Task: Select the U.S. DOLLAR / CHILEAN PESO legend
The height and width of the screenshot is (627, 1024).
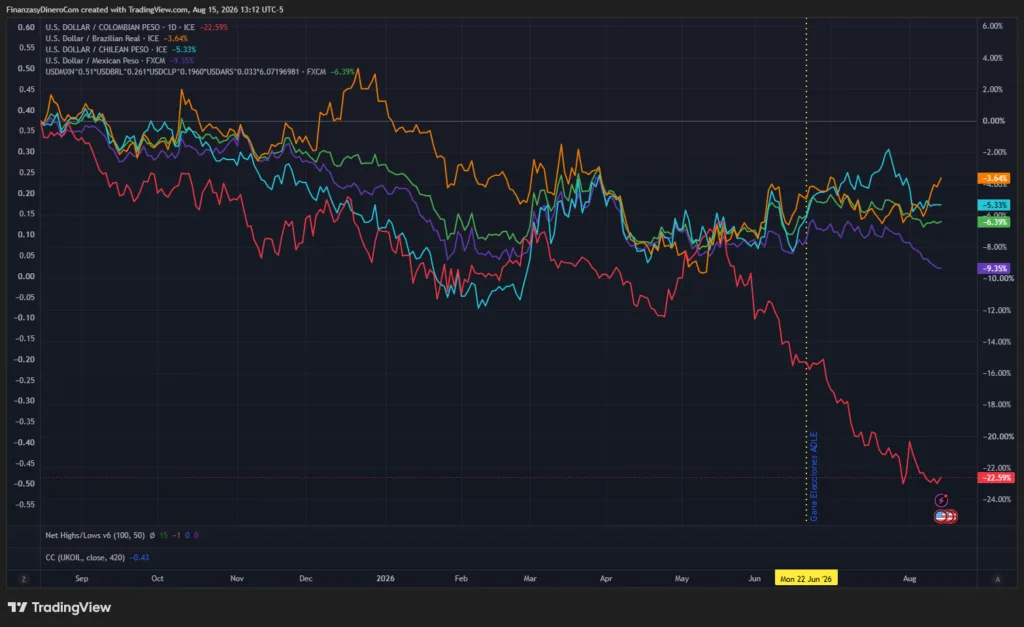Action: pyautogui.click(x=106, y=50)
